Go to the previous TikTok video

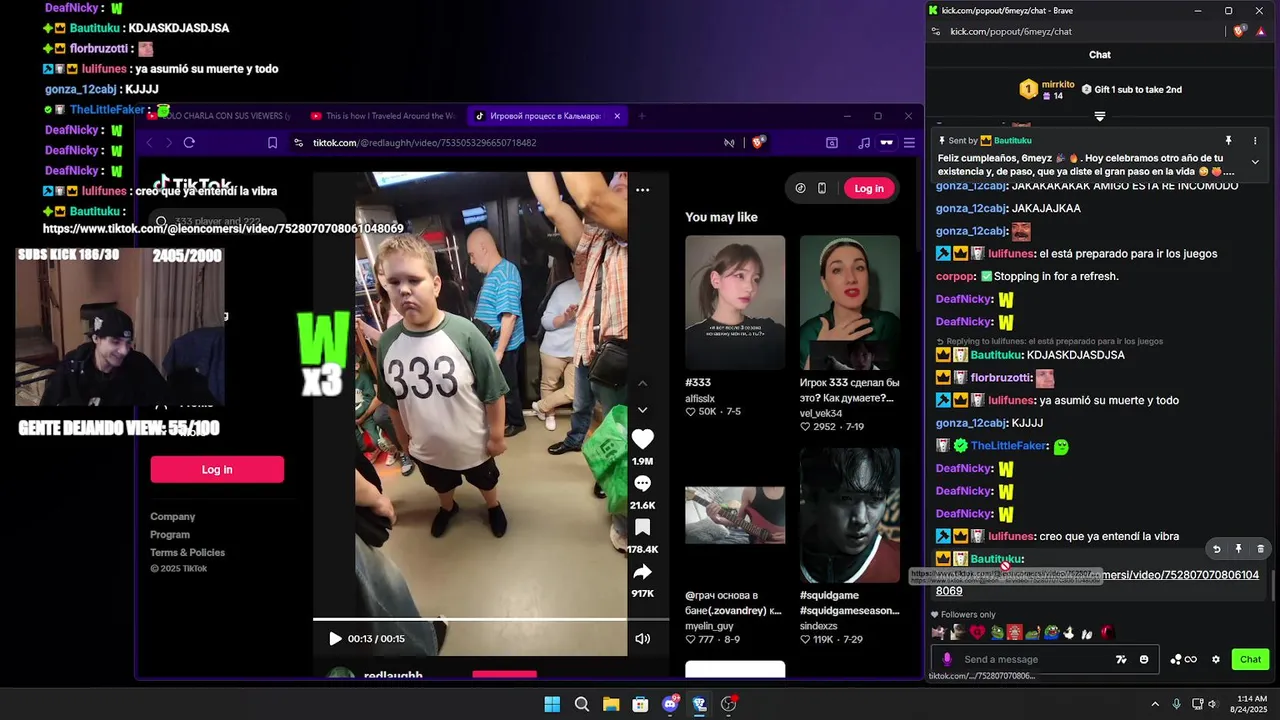tap(643, 384)
